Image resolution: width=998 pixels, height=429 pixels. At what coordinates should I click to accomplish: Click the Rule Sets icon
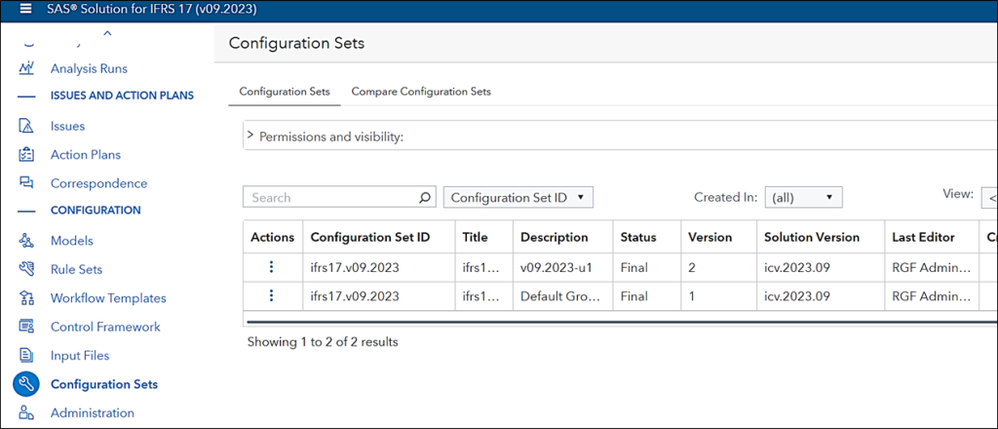(x=27, y=269)
